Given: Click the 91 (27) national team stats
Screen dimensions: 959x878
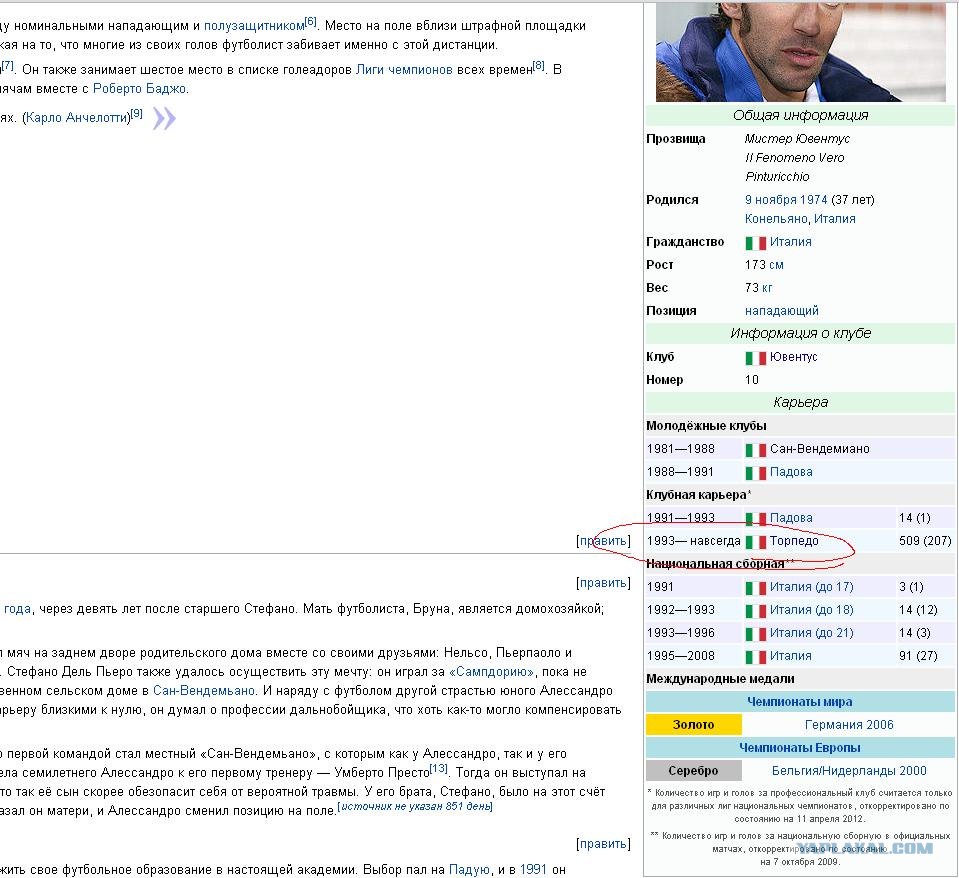Looking at the screenshot, I should point(917,656).
